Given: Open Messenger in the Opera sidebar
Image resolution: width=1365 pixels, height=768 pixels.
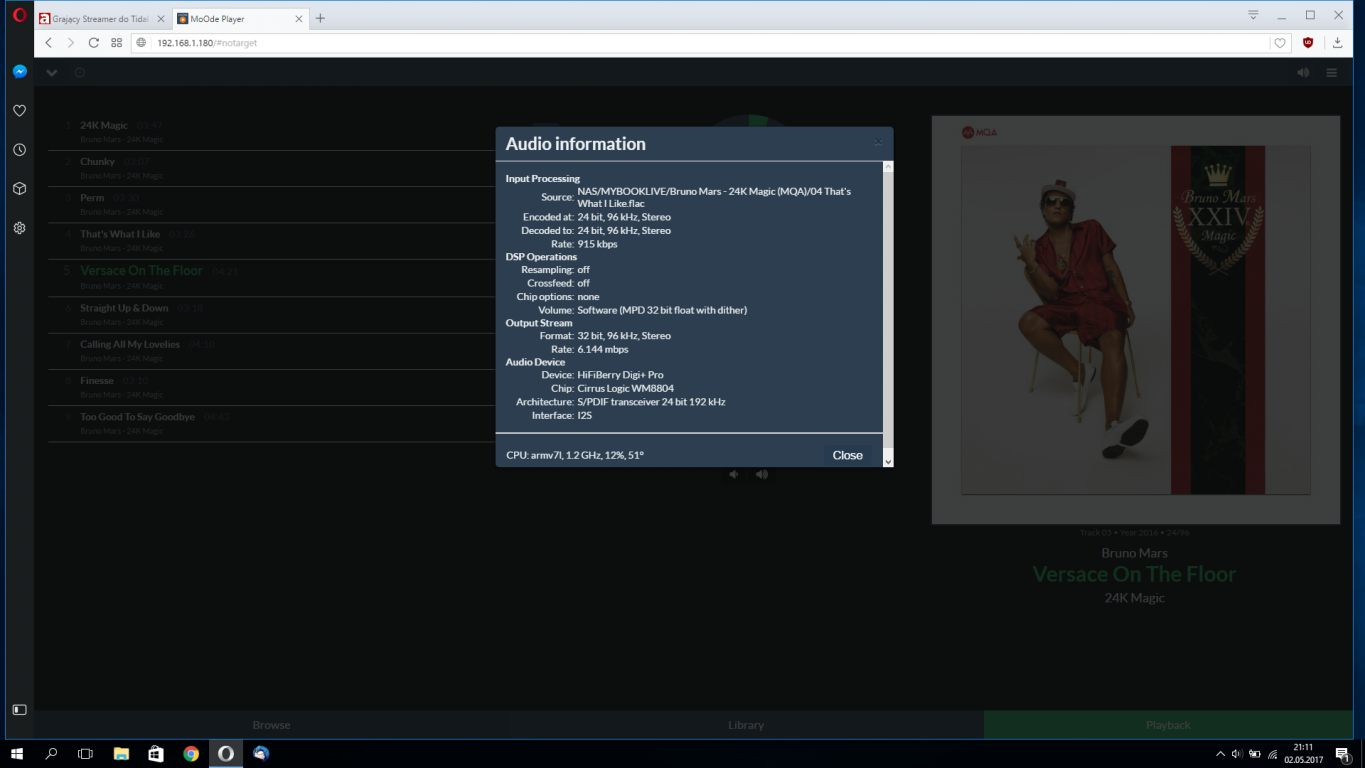Looking at the screenshot, I should [19, 72].
